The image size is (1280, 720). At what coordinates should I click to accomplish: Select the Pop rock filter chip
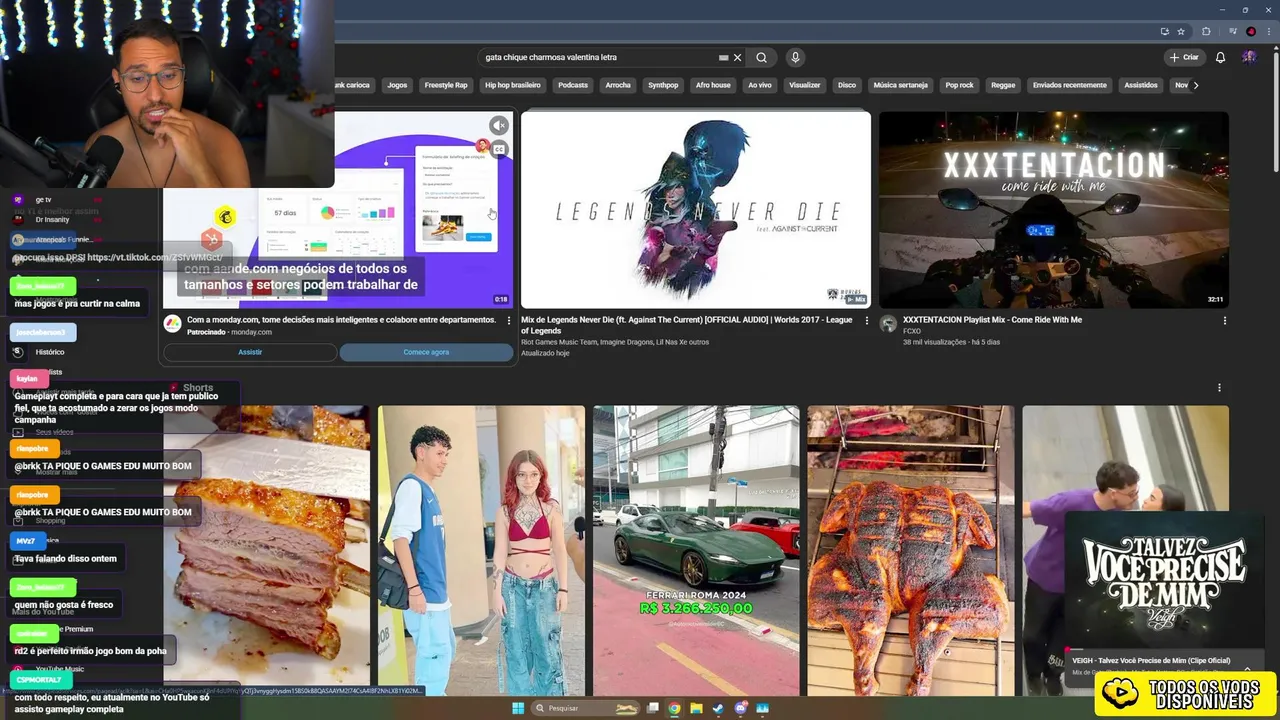(959, 85)
